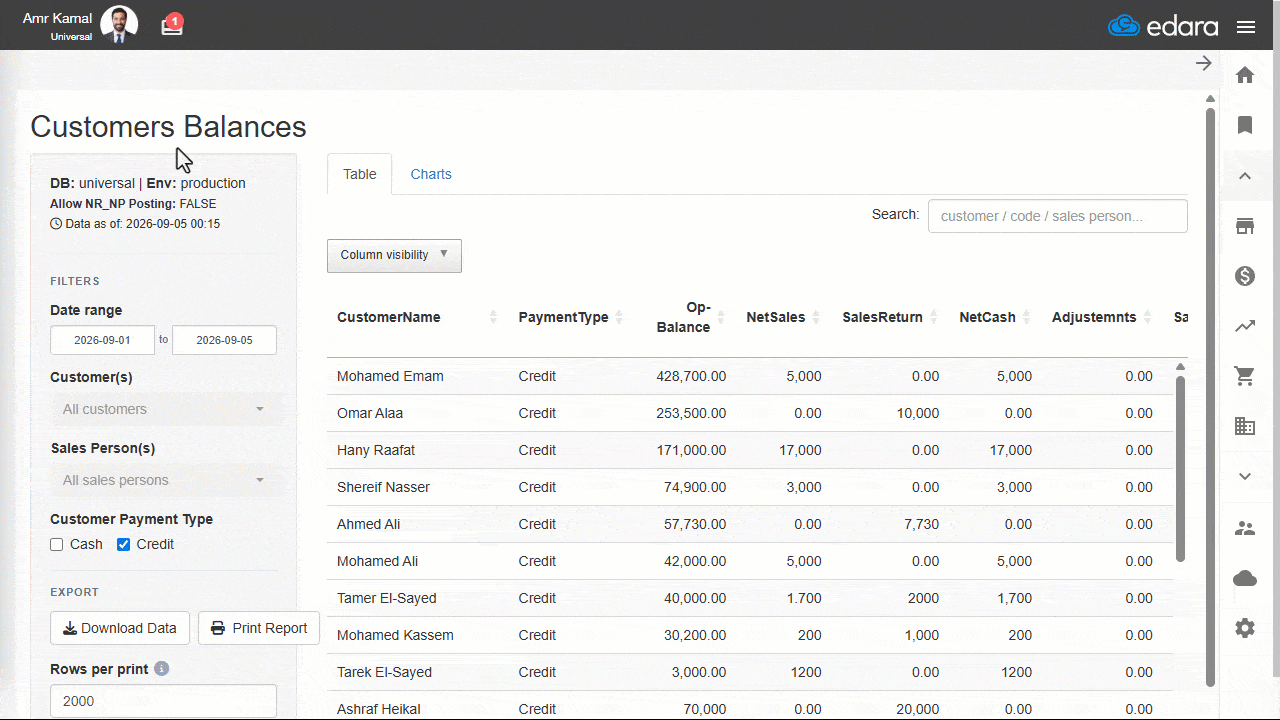Open the dollar coin icon in sidebar
The height and width of the screenshot is (720, 1280).
coord(1245,276)
